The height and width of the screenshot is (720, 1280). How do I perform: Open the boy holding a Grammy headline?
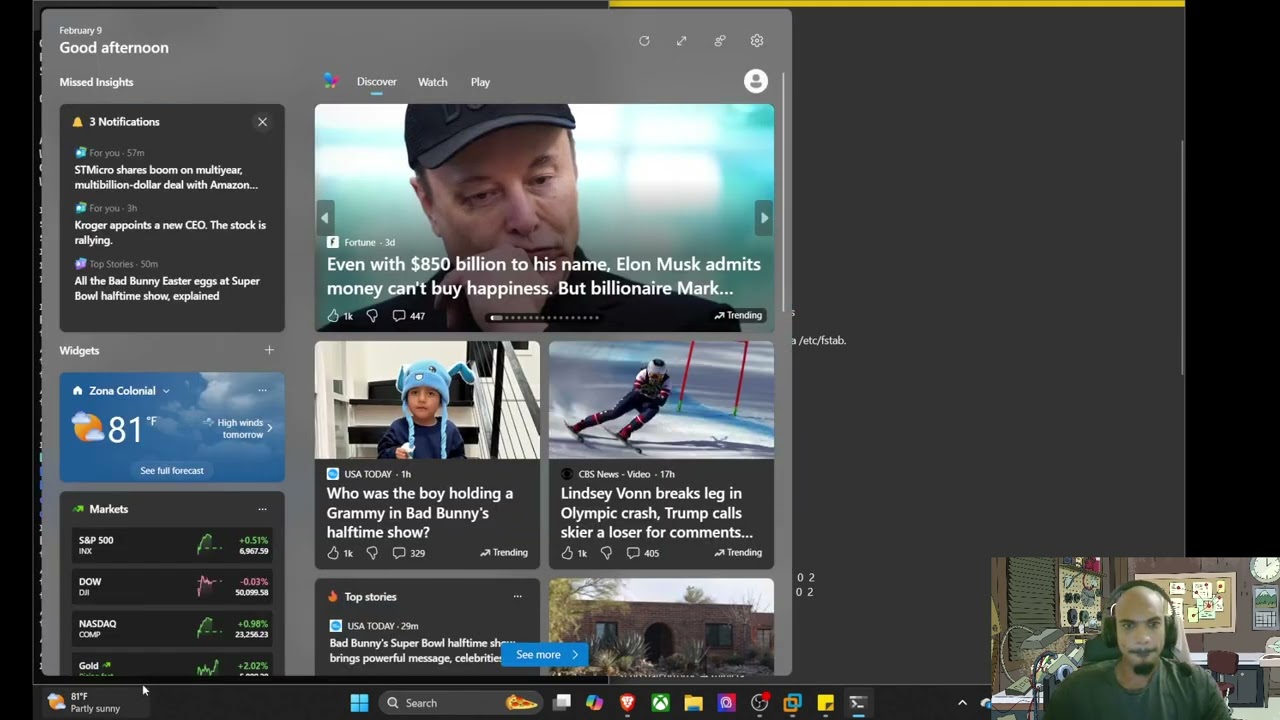[420, 513]
